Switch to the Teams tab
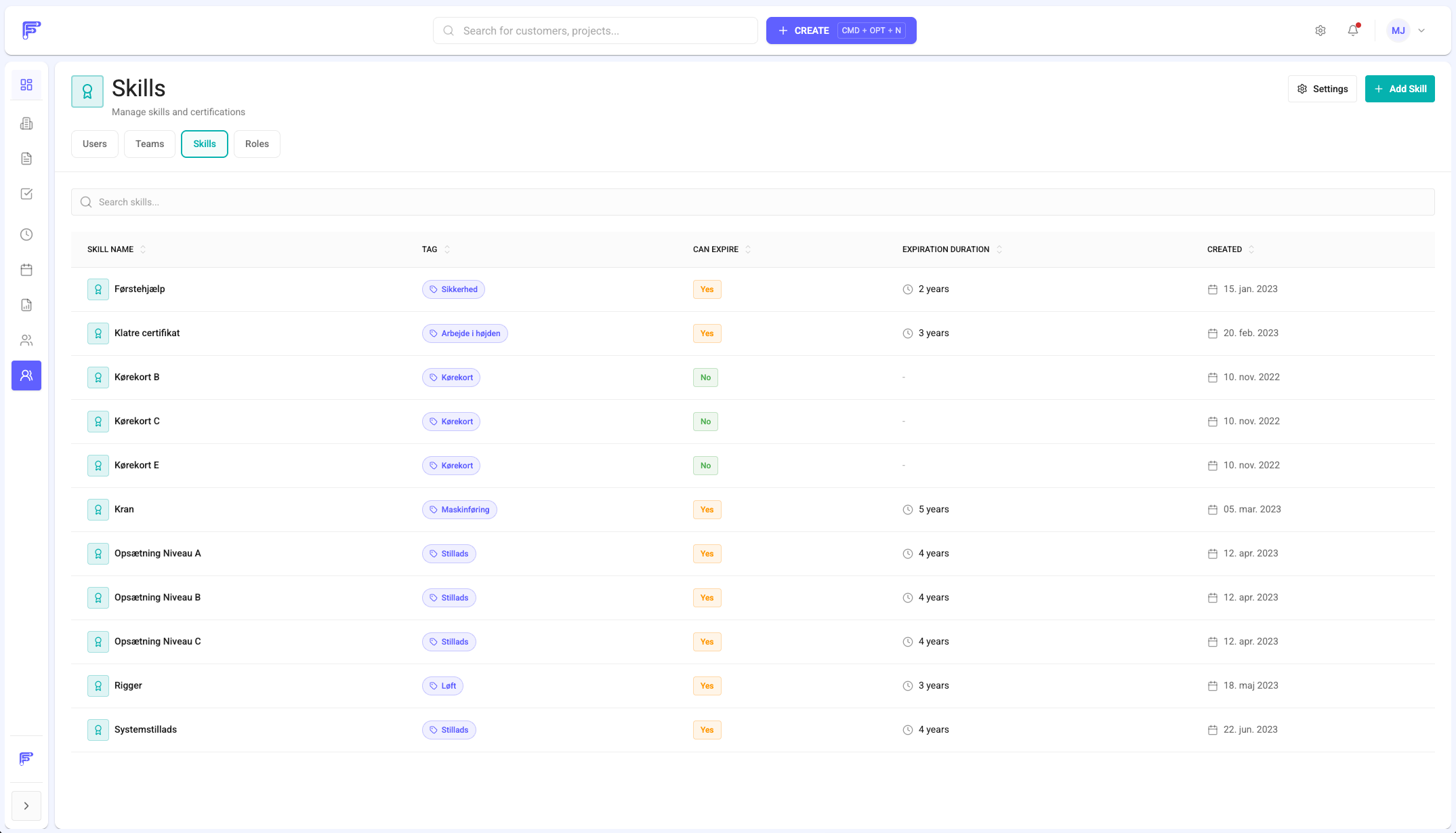Image resolution: width=1456 pixels, height=833 pixels. 149,144
